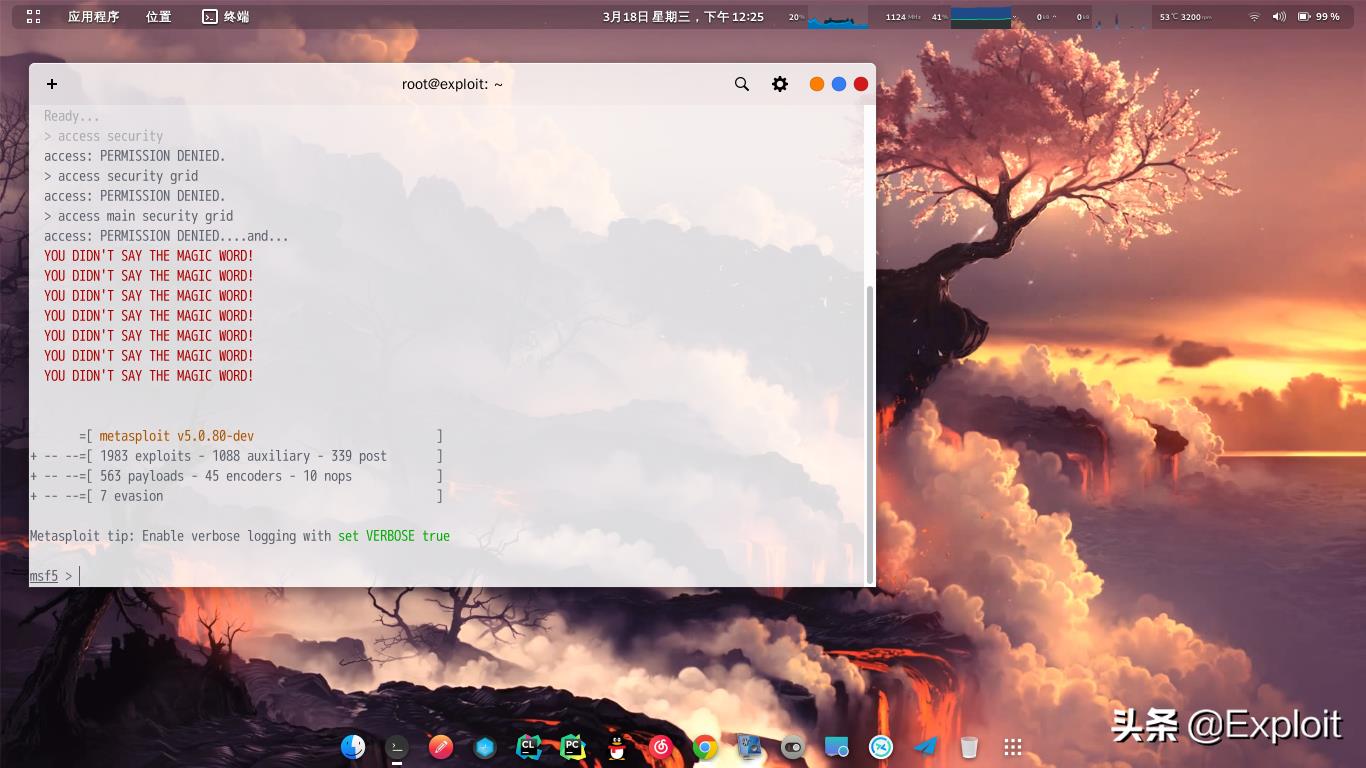Open terminal settings gear icon
Screen dimensions: 1366x768
pos(780,84)
